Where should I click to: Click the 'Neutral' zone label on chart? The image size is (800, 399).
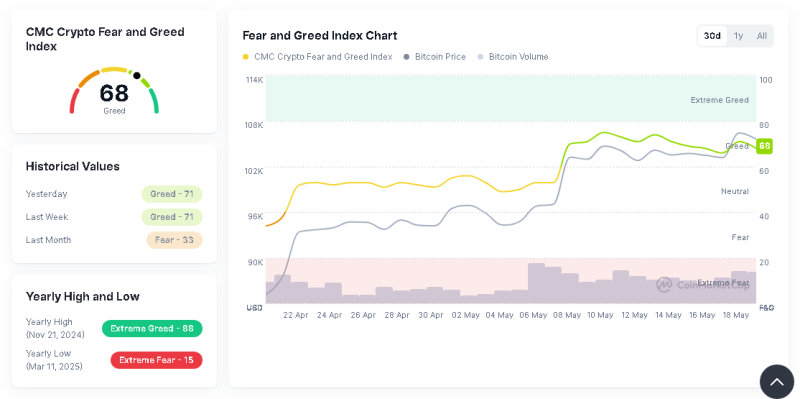coord(735,191)
